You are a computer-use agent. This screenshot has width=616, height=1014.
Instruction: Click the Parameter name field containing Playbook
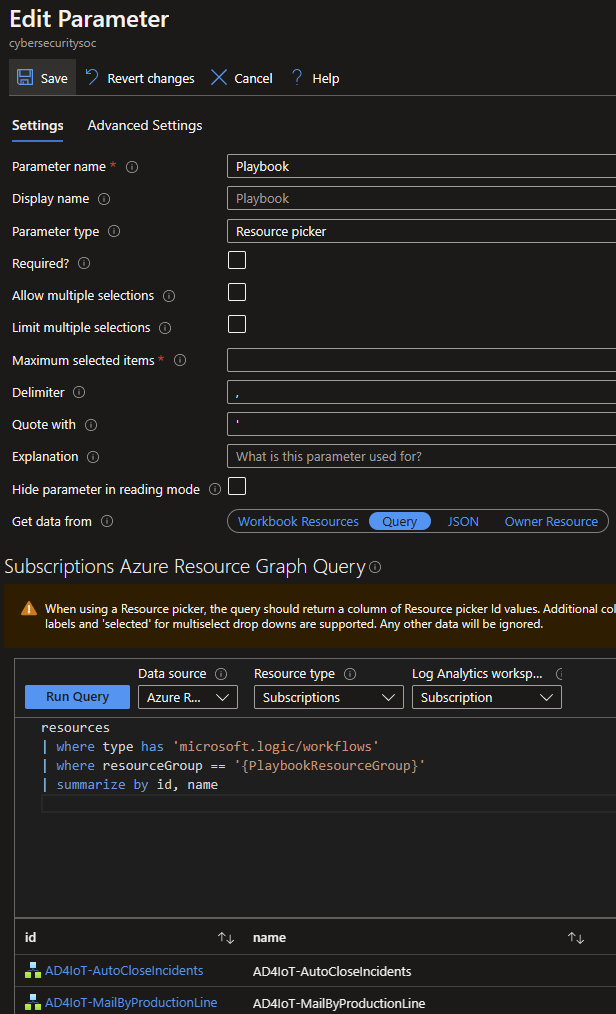pyautogui.click(x=421, y=166)
